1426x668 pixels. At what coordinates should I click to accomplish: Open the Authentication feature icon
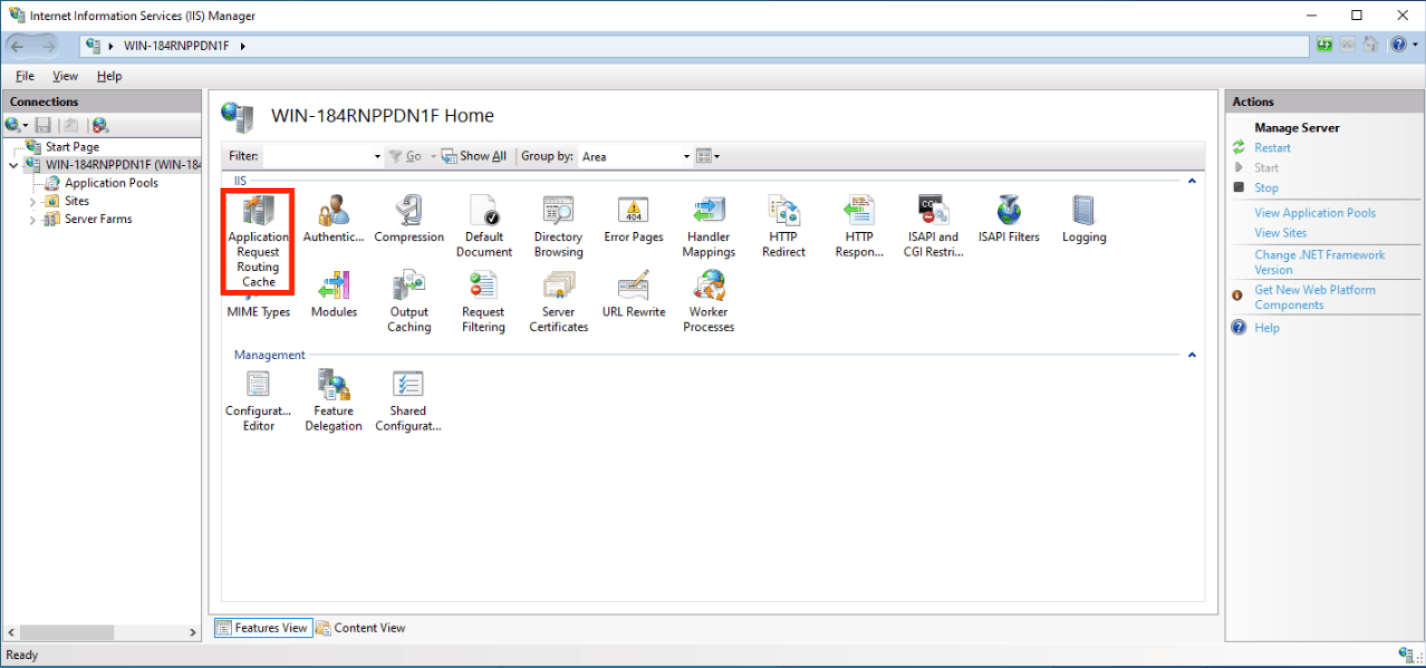coord(333,220)
